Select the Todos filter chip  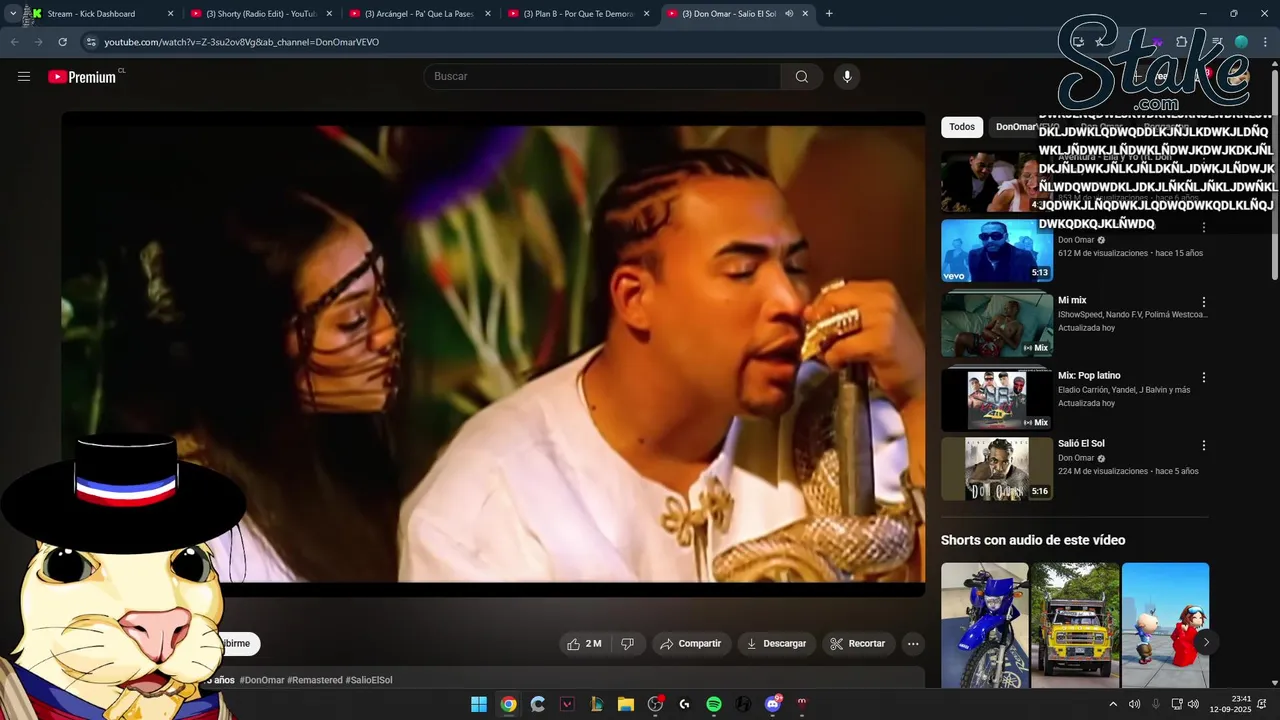tap(962, 127)
